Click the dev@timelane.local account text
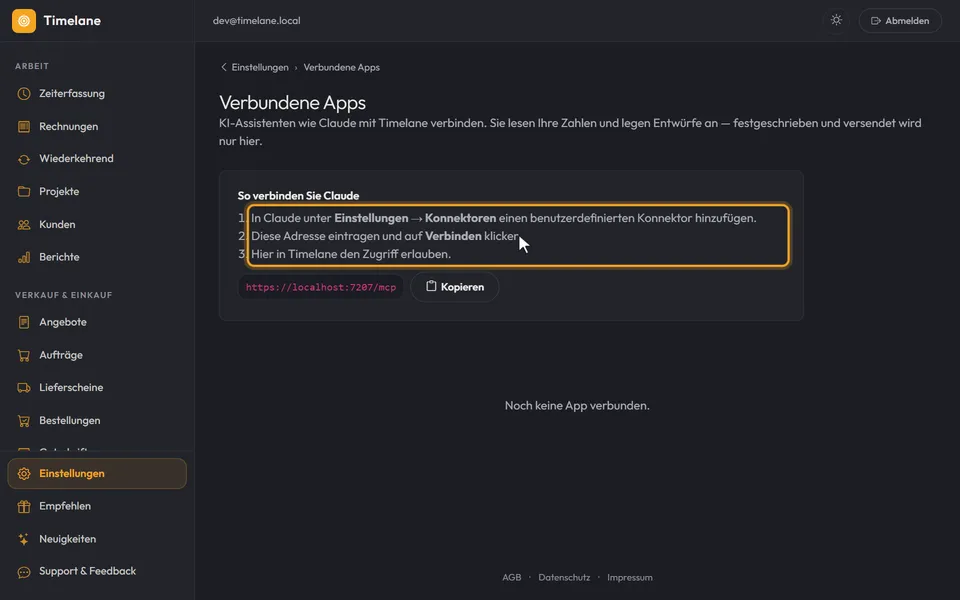Screen dimensions: 960x600 (257, 21)
